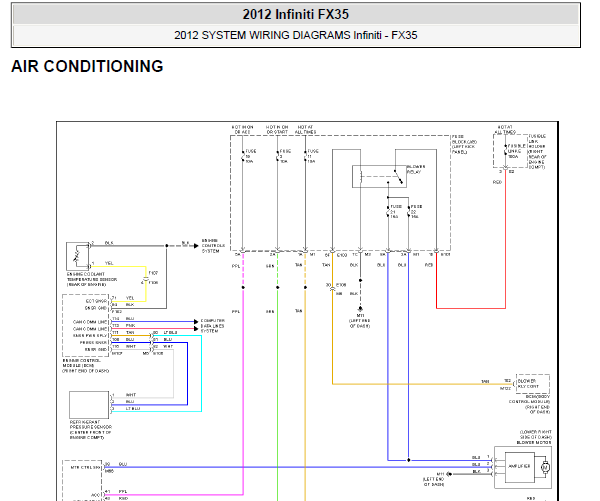The height and width of the screenshot is (501, 600).
Task: Click the 'LT BLU' label at connector pin 80
Action: [x=170, y=332]
